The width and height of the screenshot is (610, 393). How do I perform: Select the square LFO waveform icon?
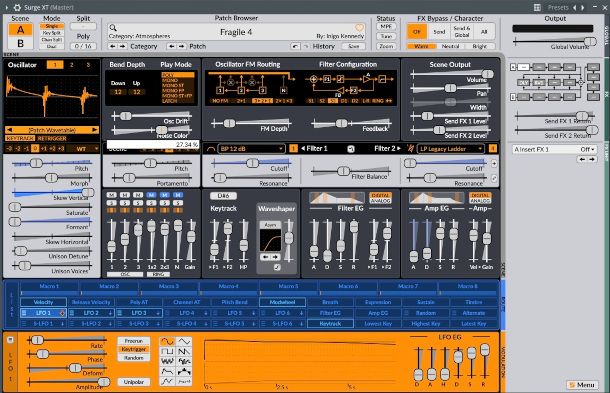167,351
